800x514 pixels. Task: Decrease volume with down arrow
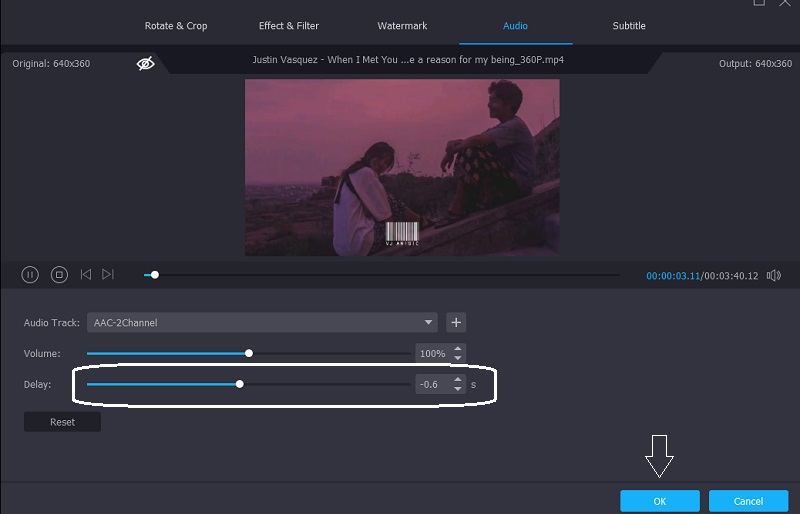coord(458,358)
